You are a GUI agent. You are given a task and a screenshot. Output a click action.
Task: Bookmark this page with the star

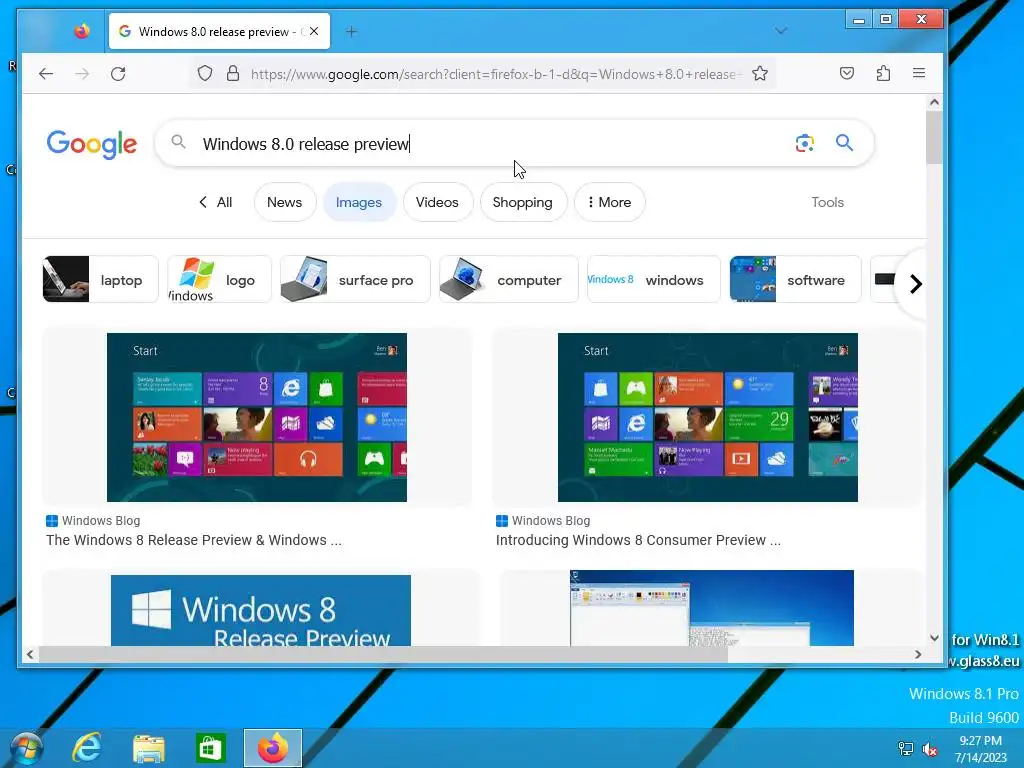[760, 74]
